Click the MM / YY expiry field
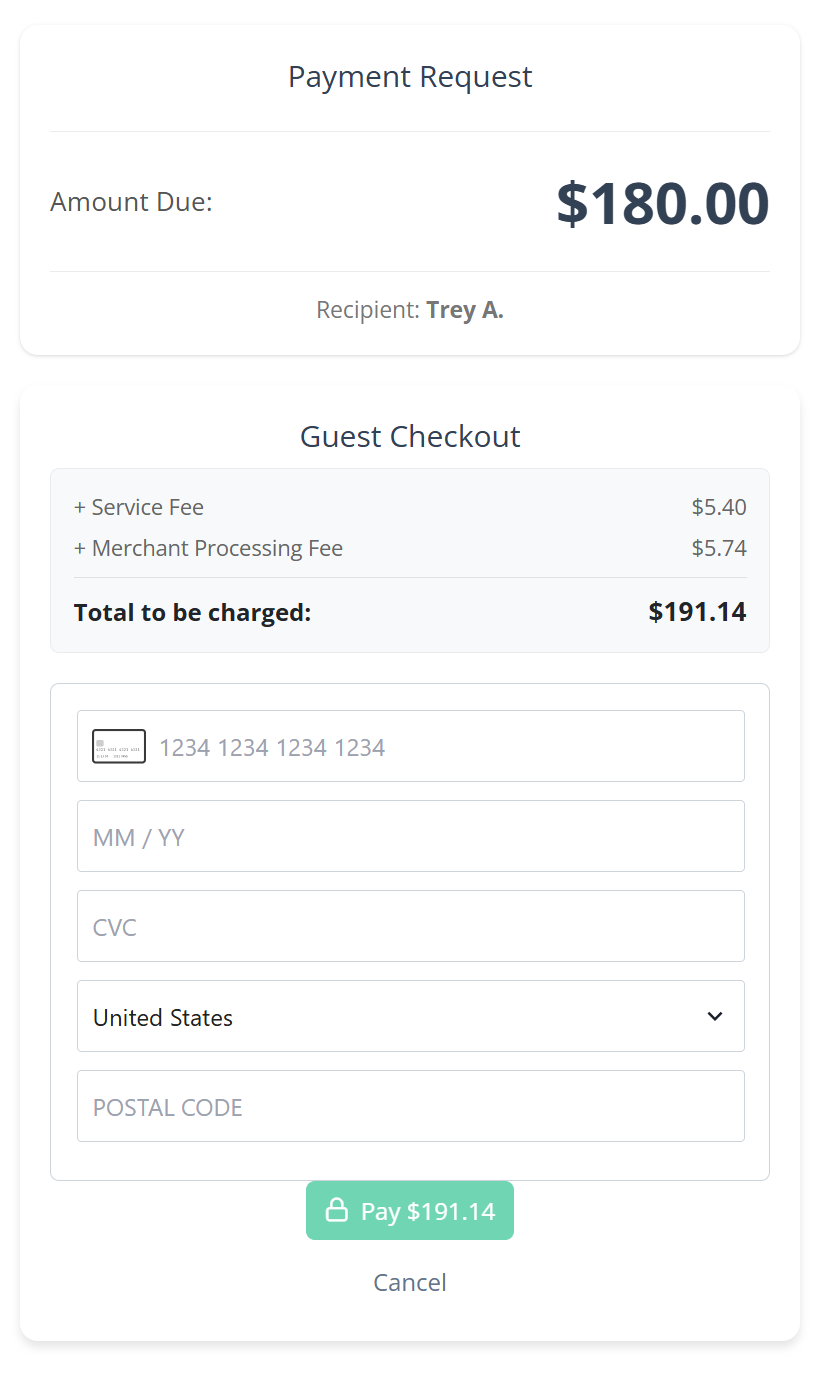The image size is (817, 1380). point(410,836)
